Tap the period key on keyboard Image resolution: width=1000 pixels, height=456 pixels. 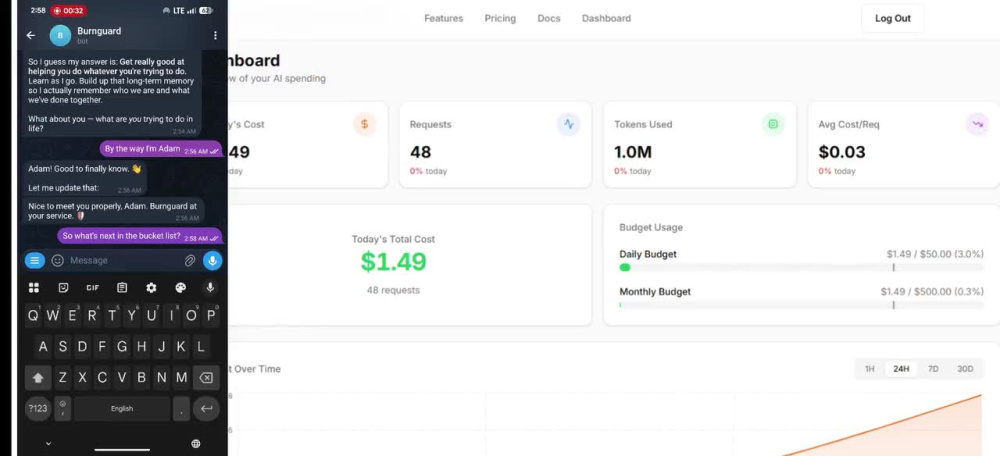click(x=181, y=409)
